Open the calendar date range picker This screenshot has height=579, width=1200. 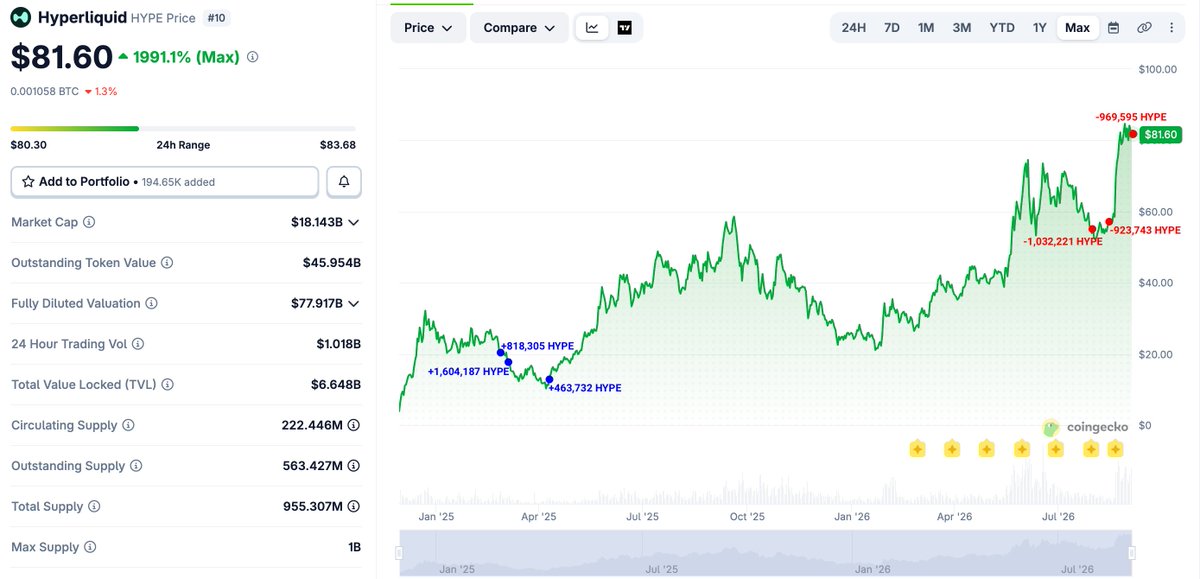[x=1113, y=28]
